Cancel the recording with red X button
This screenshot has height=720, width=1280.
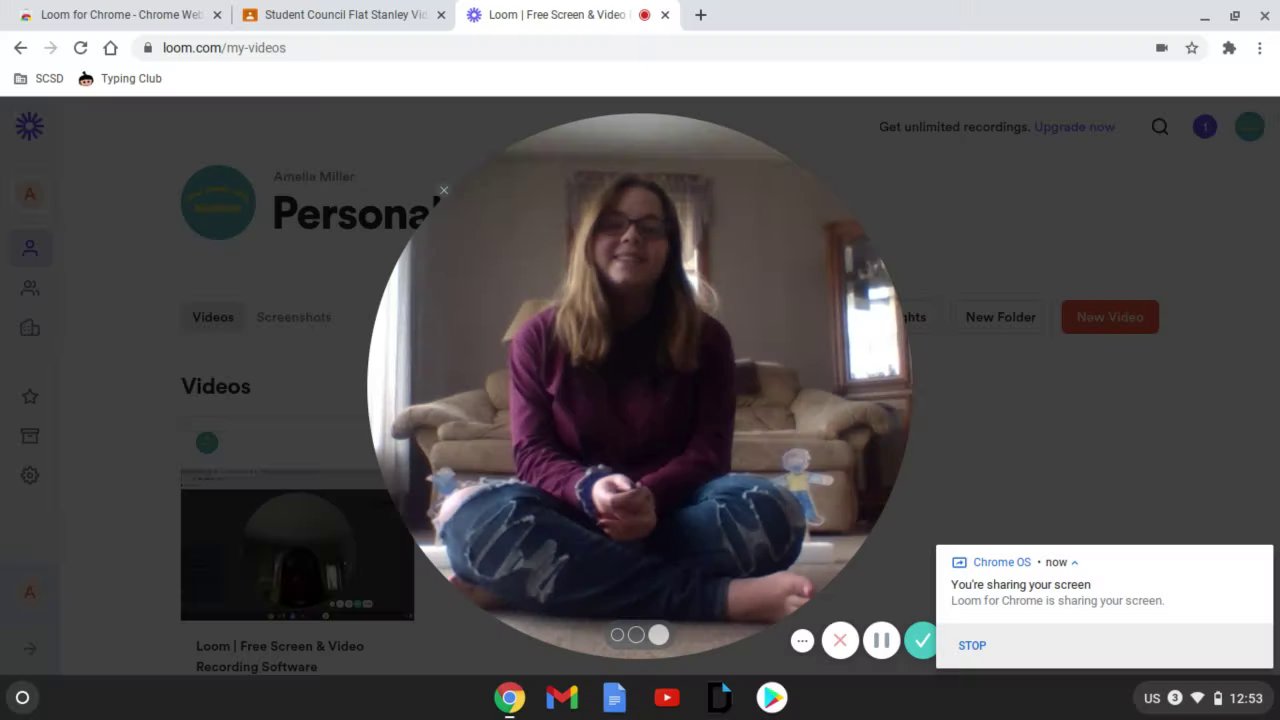pos(840,641)
